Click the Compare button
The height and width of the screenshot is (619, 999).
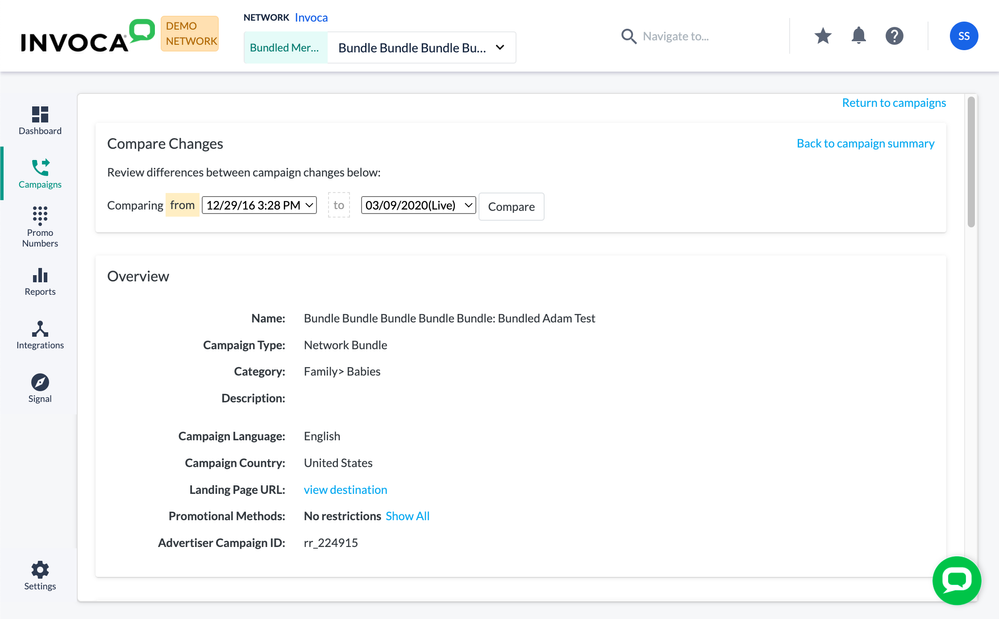coord(512,206)
